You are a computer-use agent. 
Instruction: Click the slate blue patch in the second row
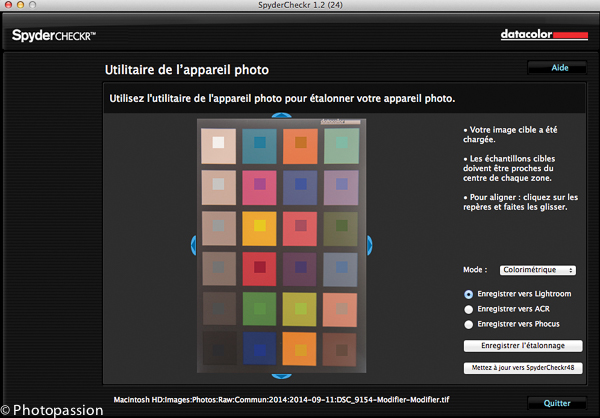click(300, 188)
